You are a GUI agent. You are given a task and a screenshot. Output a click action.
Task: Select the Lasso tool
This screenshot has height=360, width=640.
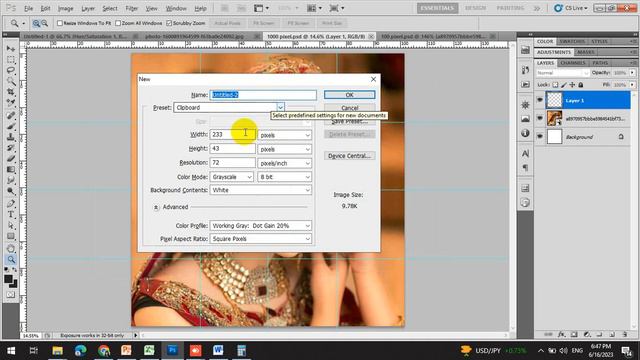(x=11, y=70)
